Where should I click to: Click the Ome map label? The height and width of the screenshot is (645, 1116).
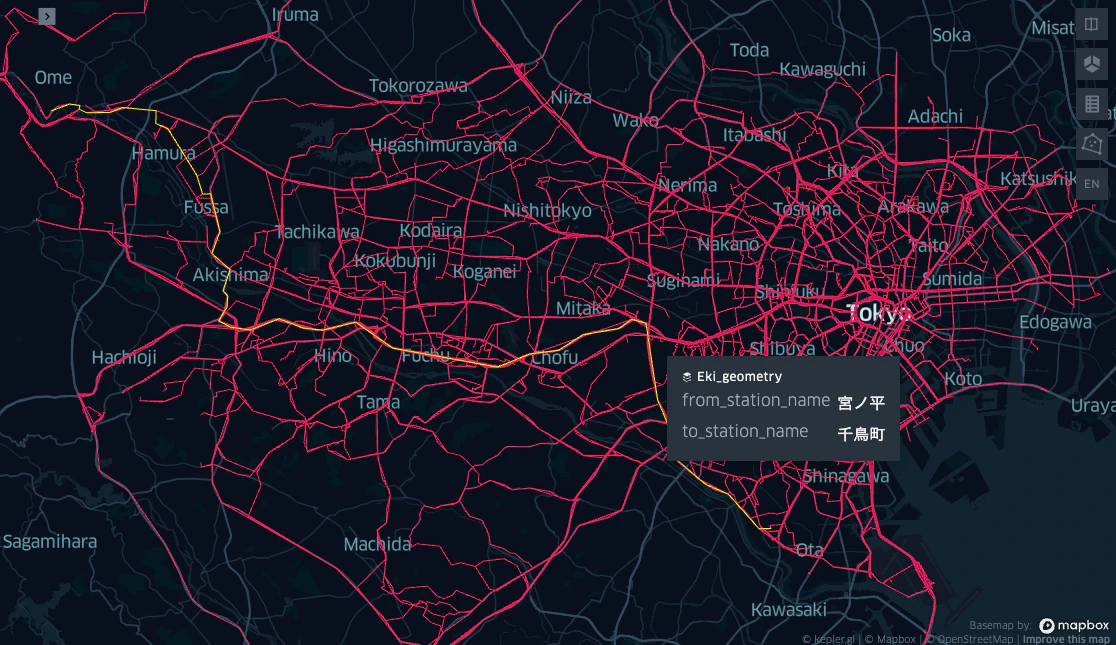(53, 77)
